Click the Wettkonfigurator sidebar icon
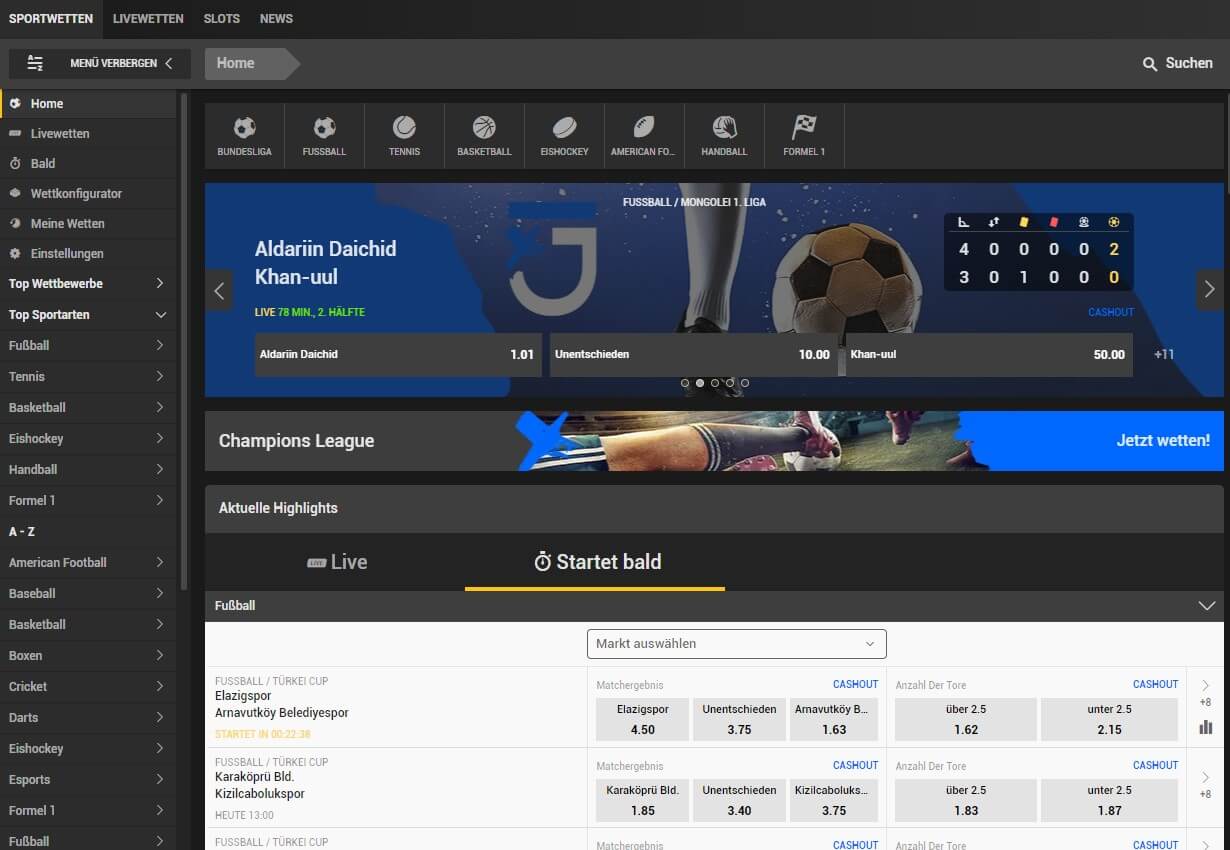This screenshot has height=850, width=1230. point(15,193)
